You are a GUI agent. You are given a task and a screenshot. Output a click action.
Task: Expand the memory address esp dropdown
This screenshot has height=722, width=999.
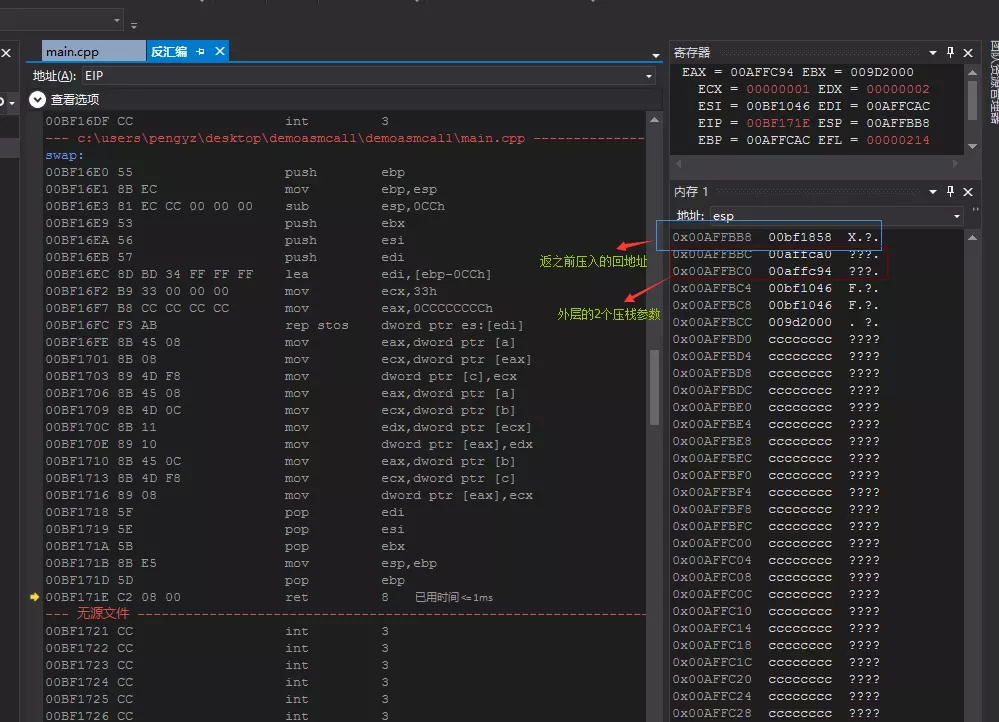tap(956, 216)
